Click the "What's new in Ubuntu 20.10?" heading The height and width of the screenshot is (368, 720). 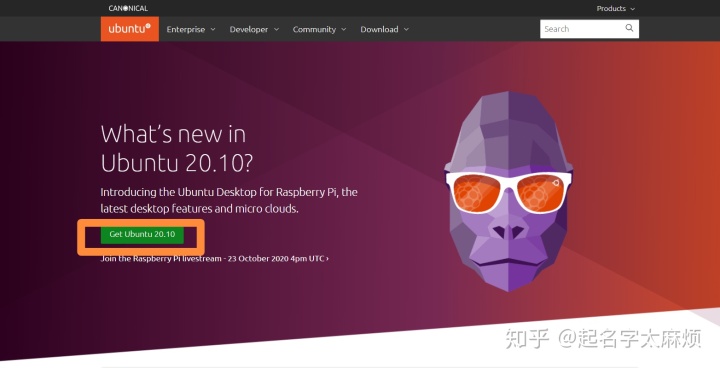pyautogui.click(x=177, y=149)
